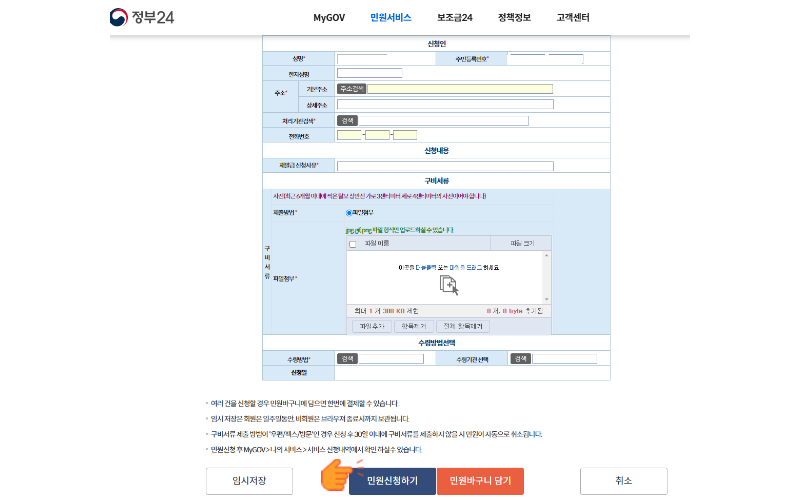Image resolution: width=800 pixels, height=500 pixels.
Task: Click the orange 민원바구니 담기 button
Action: pos(480,481)
